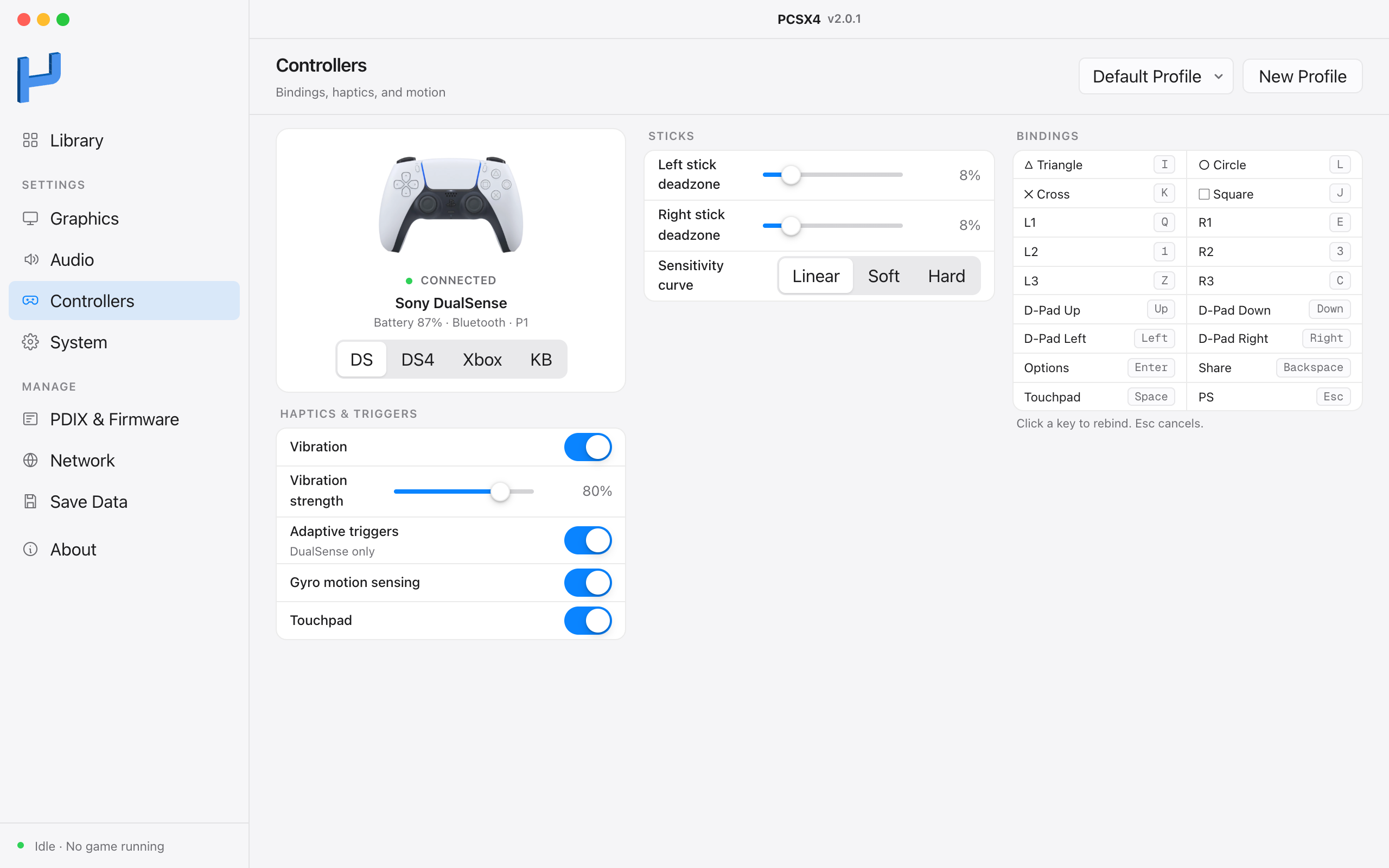Click the Triangle symbol icon in bindings
Screen dimensions: 1389x868
pyautogui.click(x=1029, y=165)
